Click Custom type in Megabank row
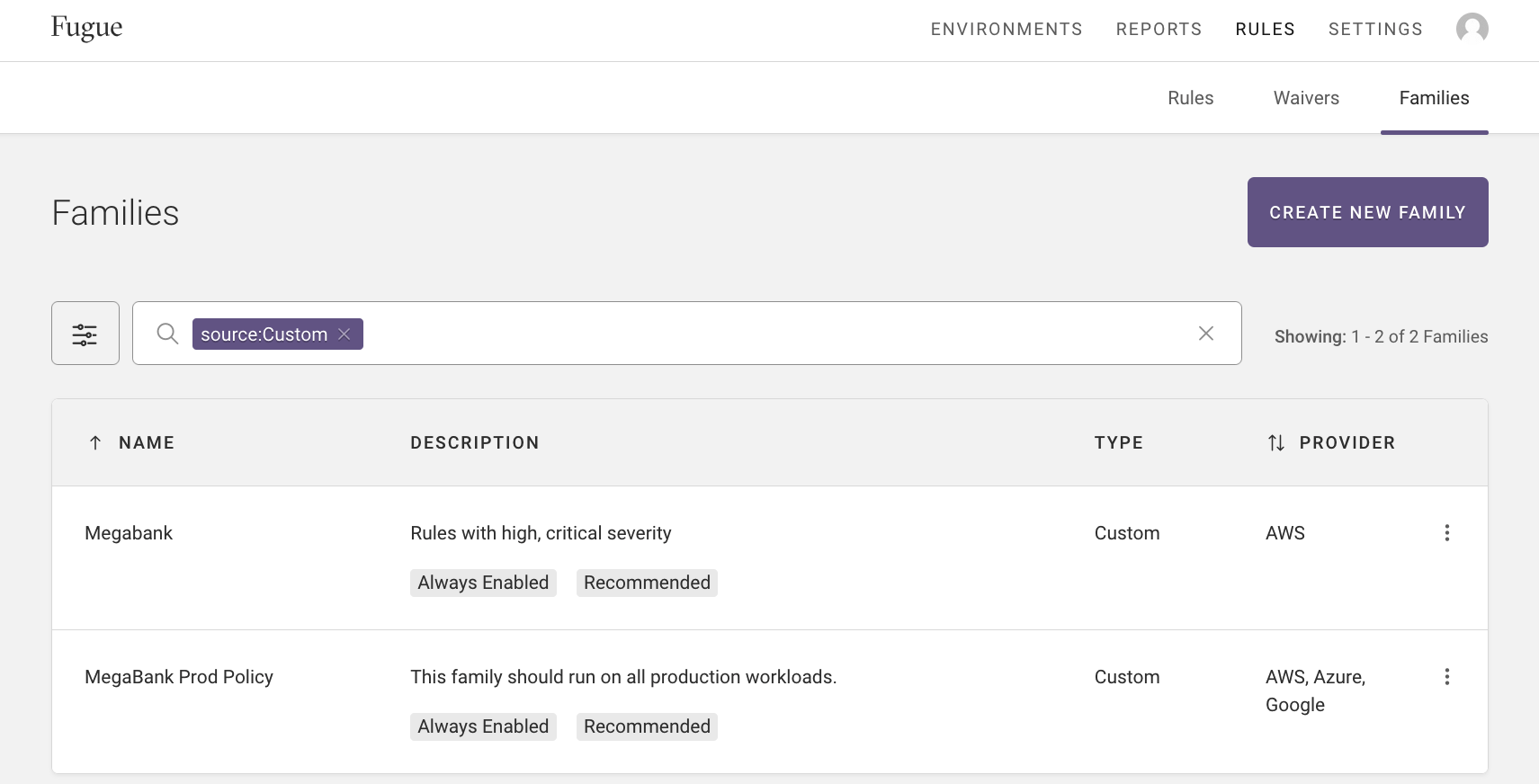Image resolution: width=1539 pixels, height=784 pixels. pyautogui.click(x=1127, y=533)
